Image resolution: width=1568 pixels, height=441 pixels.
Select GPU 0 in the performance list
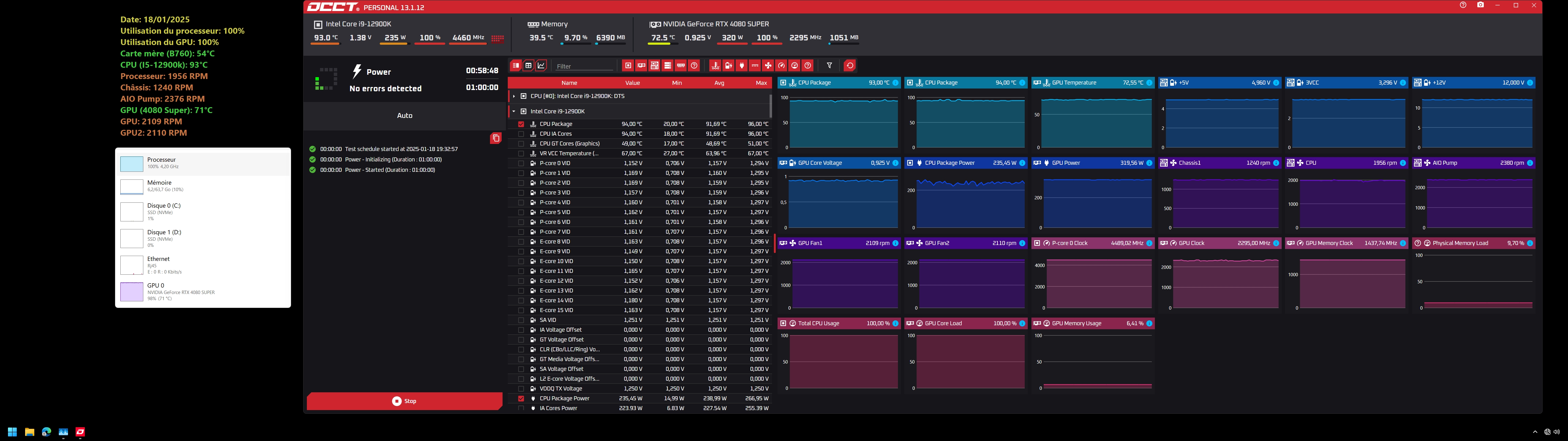click(203, 292)
